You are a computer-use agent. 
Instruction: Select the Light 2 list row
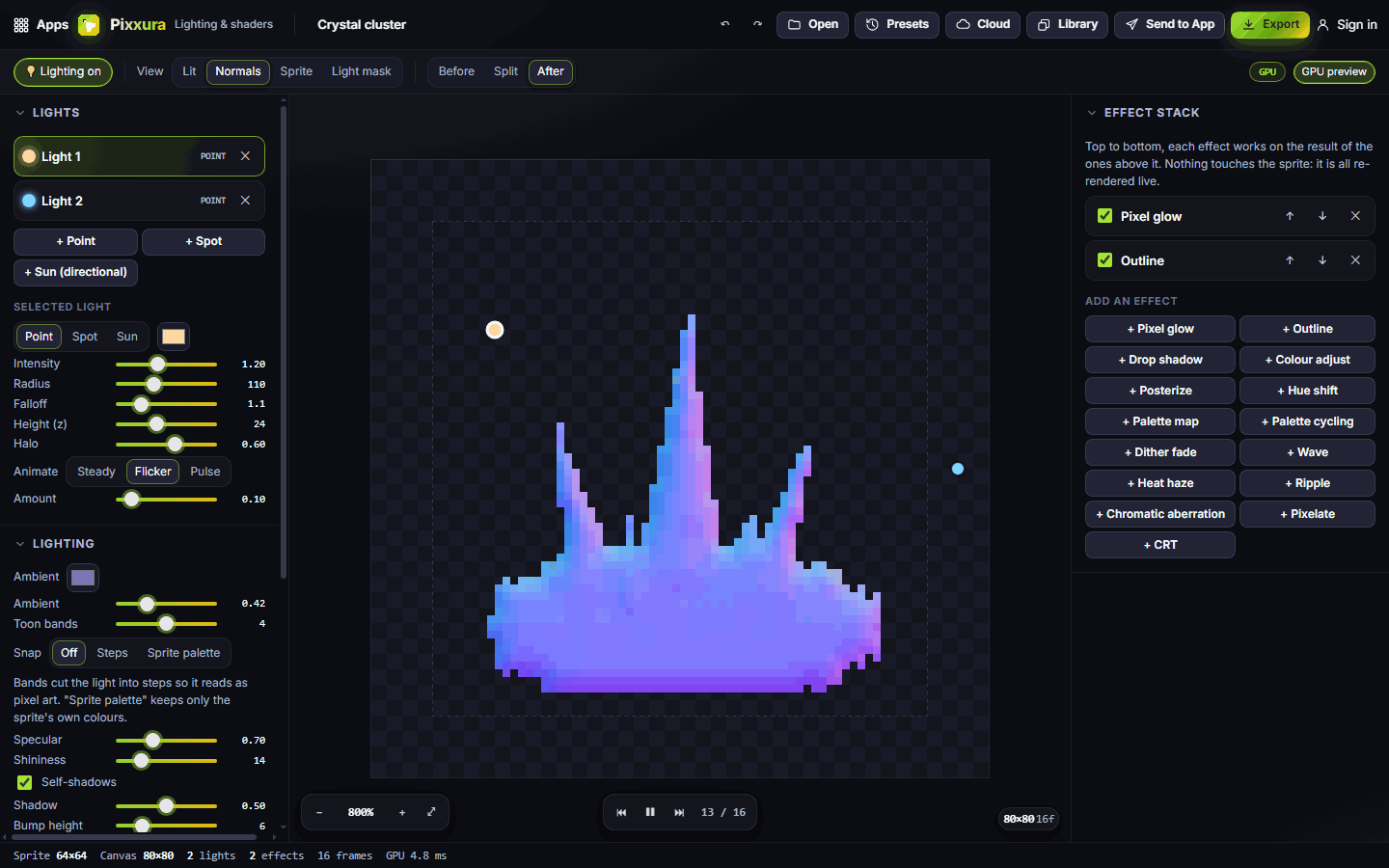[x=139, y=201]
